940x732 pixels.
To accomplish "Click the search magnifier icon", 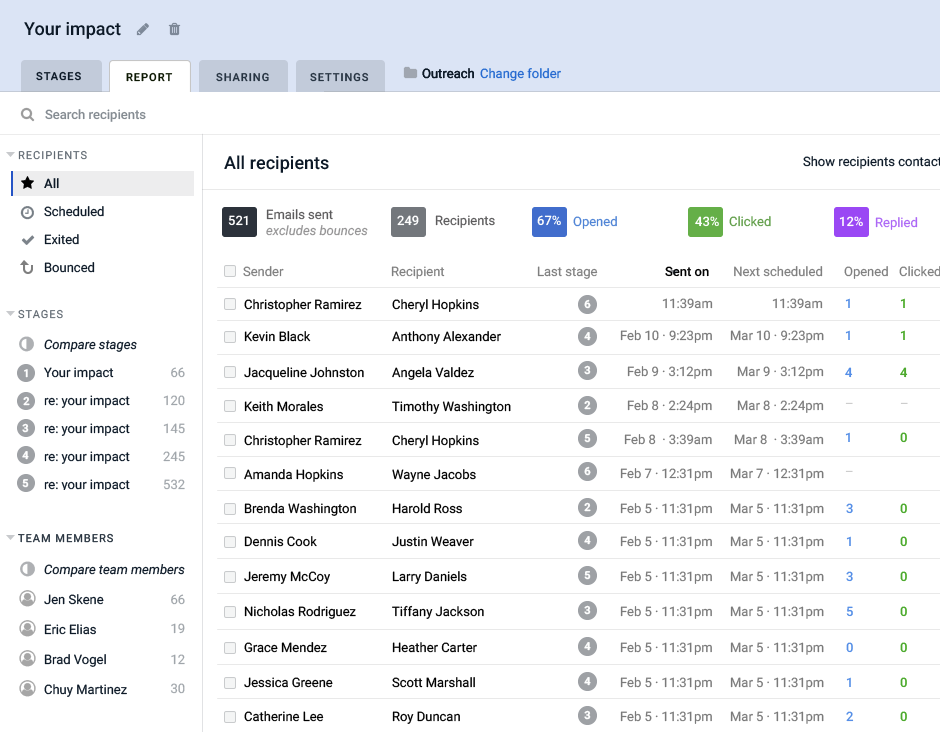I will [x=27, y=115].
